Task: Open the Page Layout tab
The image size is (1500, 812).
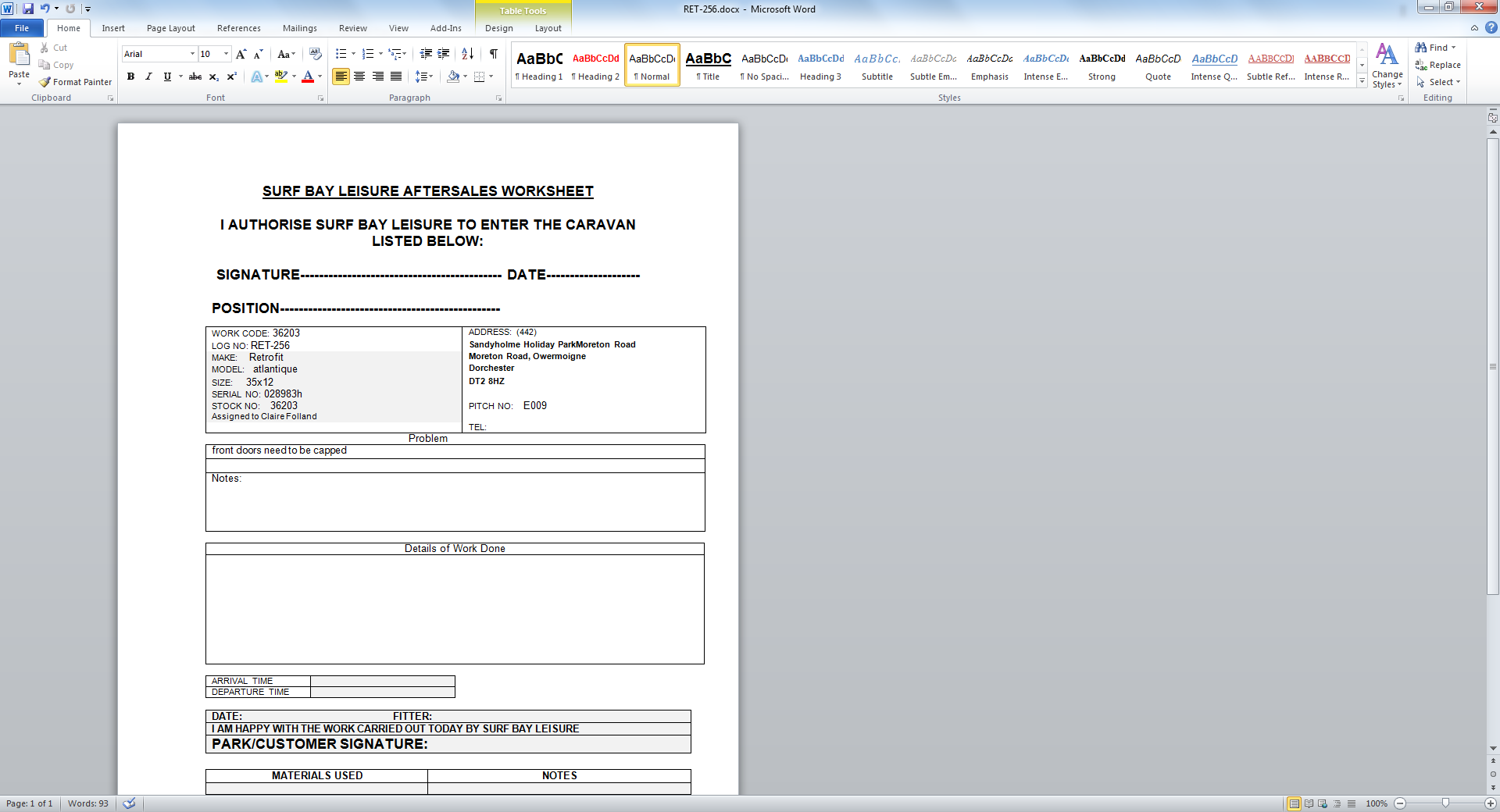Action: [x=171, y=28]
